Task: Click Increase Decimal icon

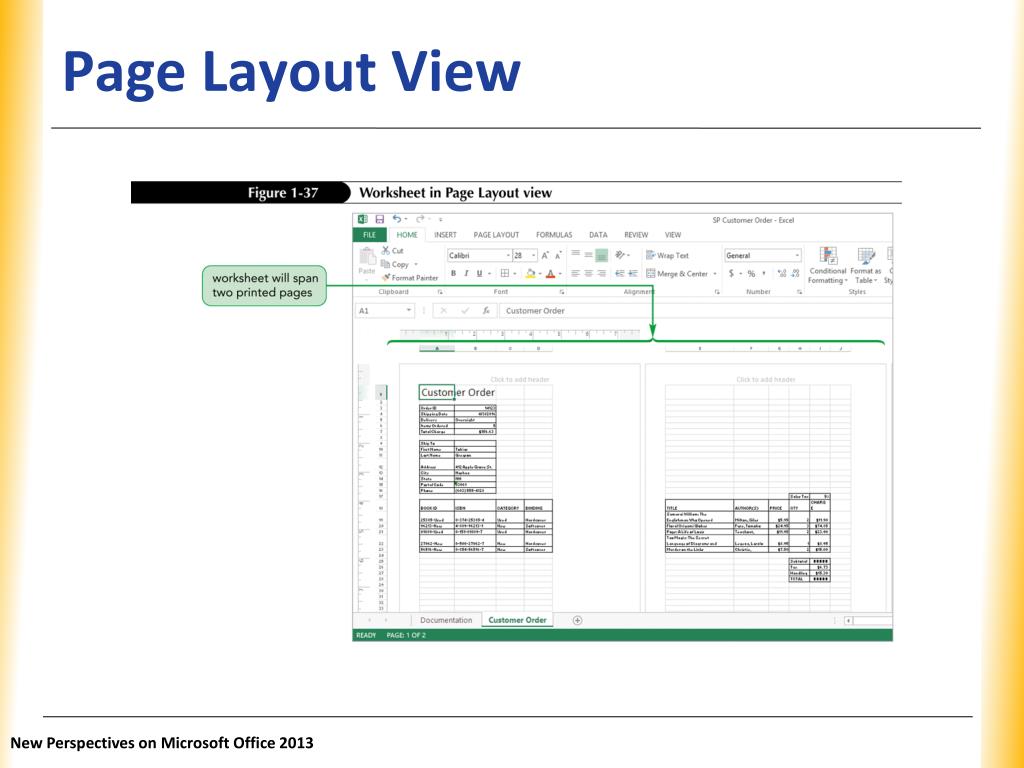Action: (782, 274)
